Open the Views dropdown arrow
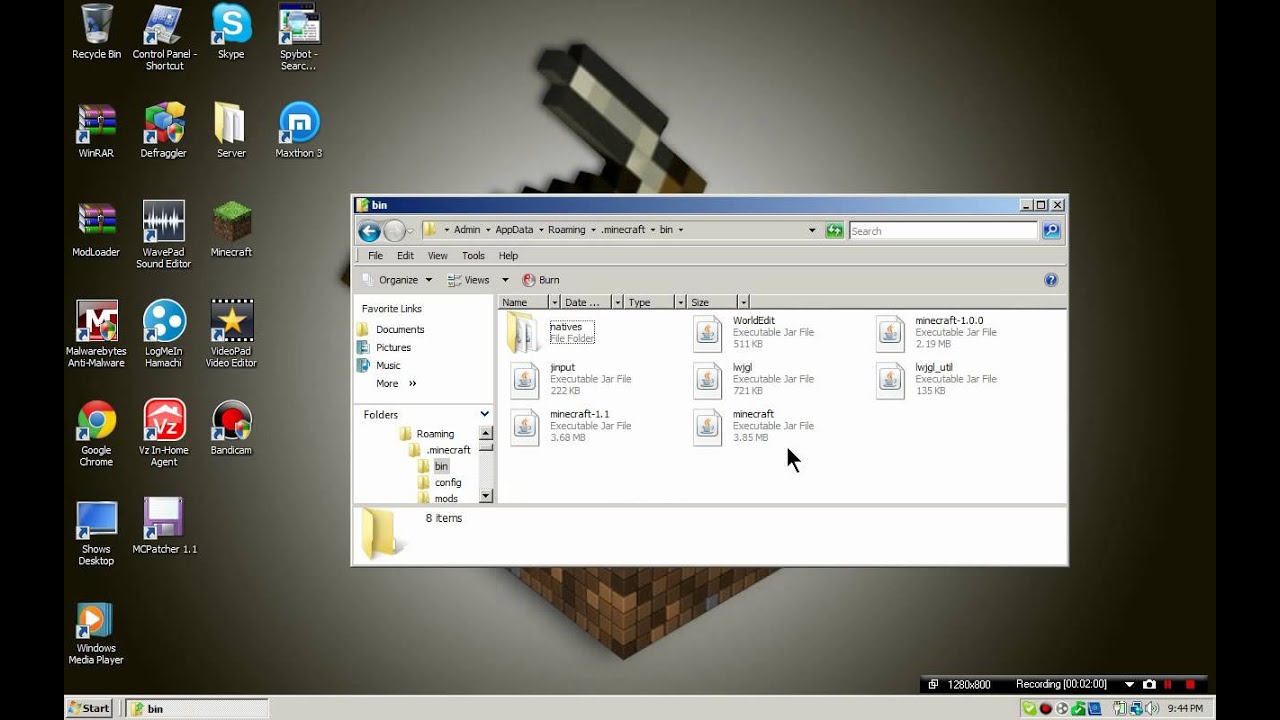 (x=505, y=280)
